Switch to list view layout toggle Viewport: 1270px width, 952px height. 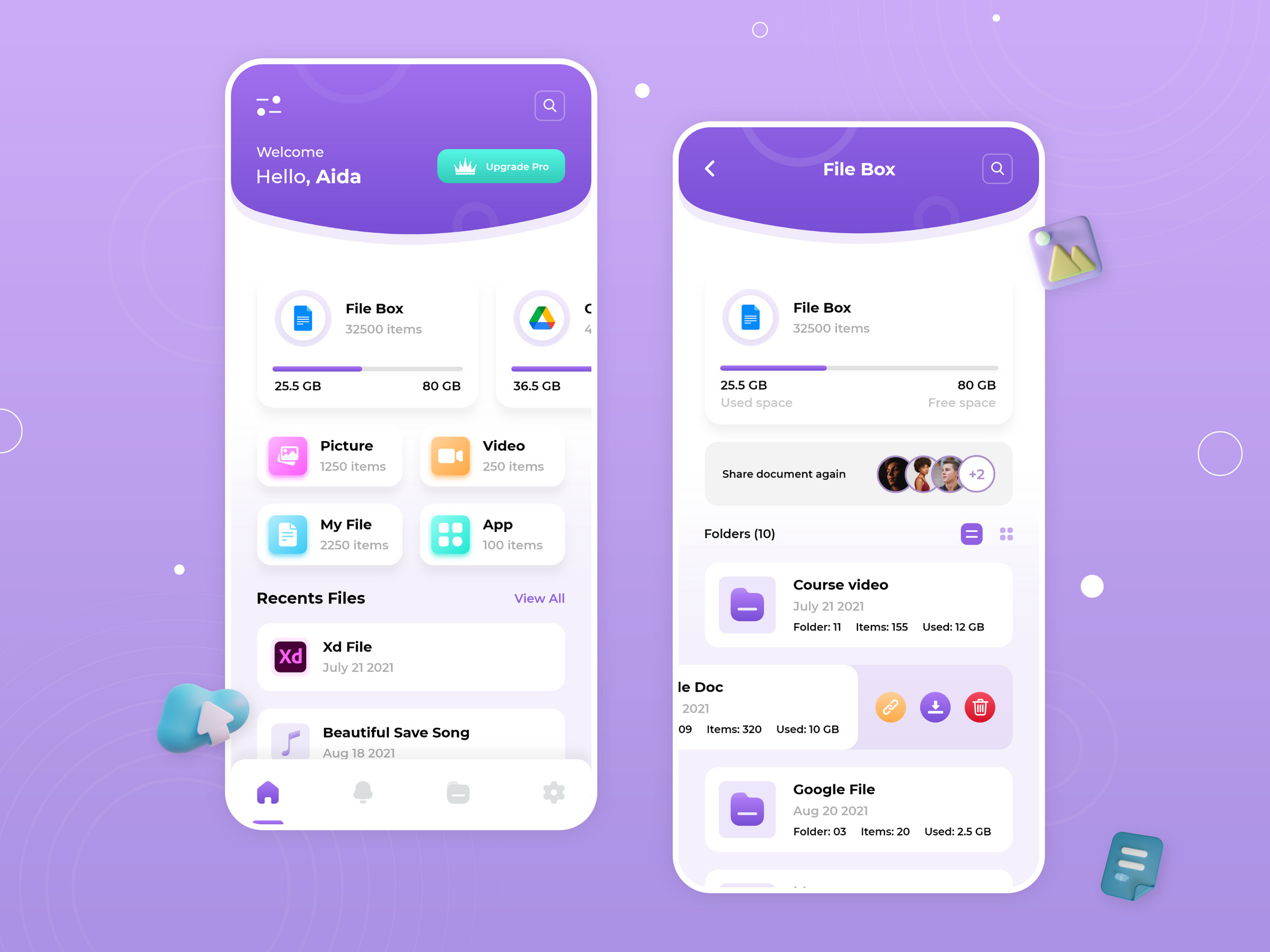971,532
